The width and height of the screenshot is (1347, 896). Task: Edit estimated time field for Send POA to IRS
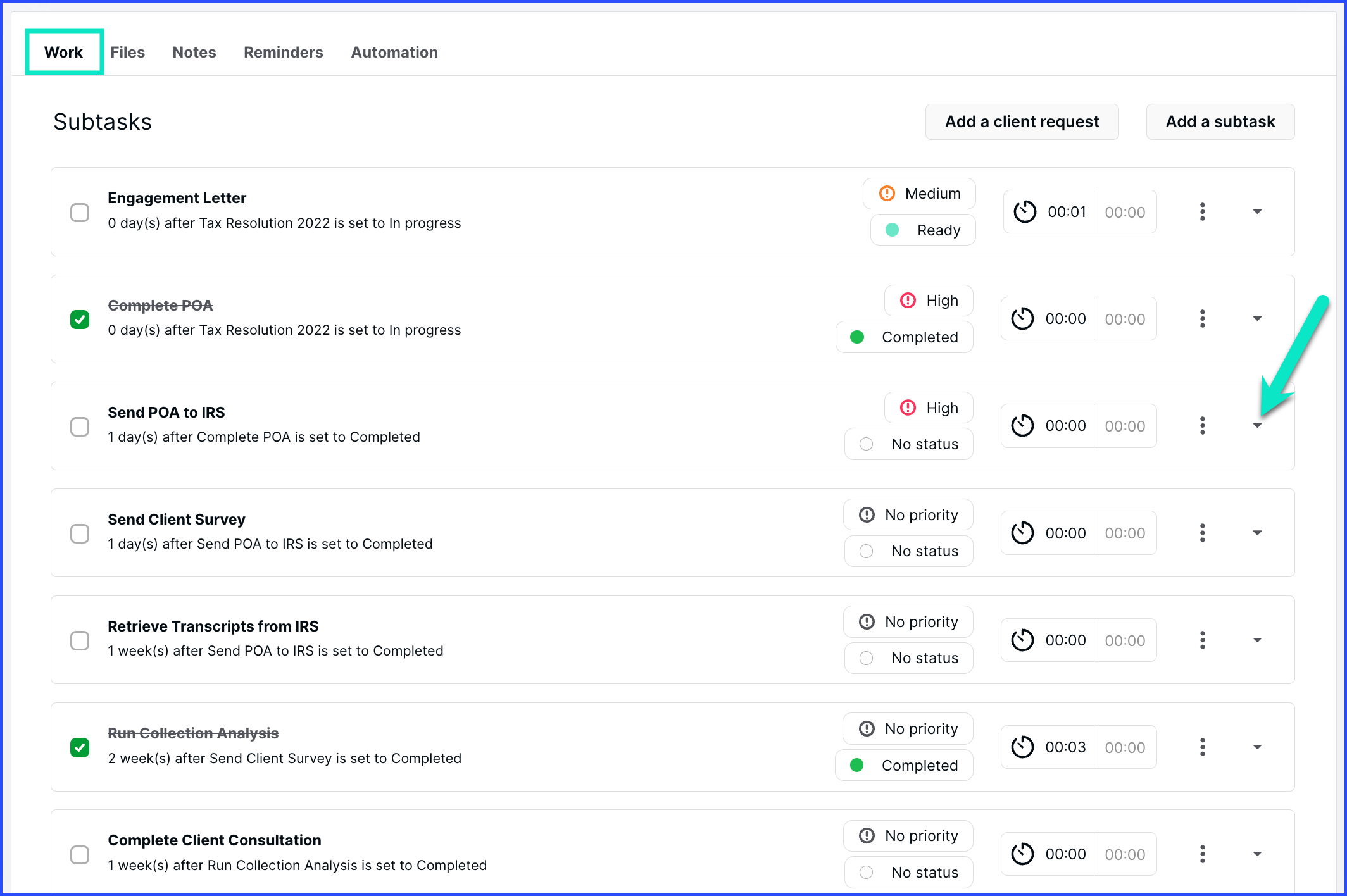[x=1125, y=426]
